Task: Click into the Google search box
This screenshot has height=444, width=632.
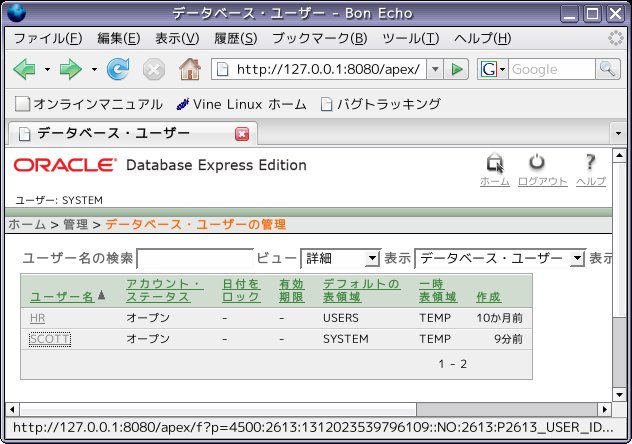Action: click(x=551, y=69)
